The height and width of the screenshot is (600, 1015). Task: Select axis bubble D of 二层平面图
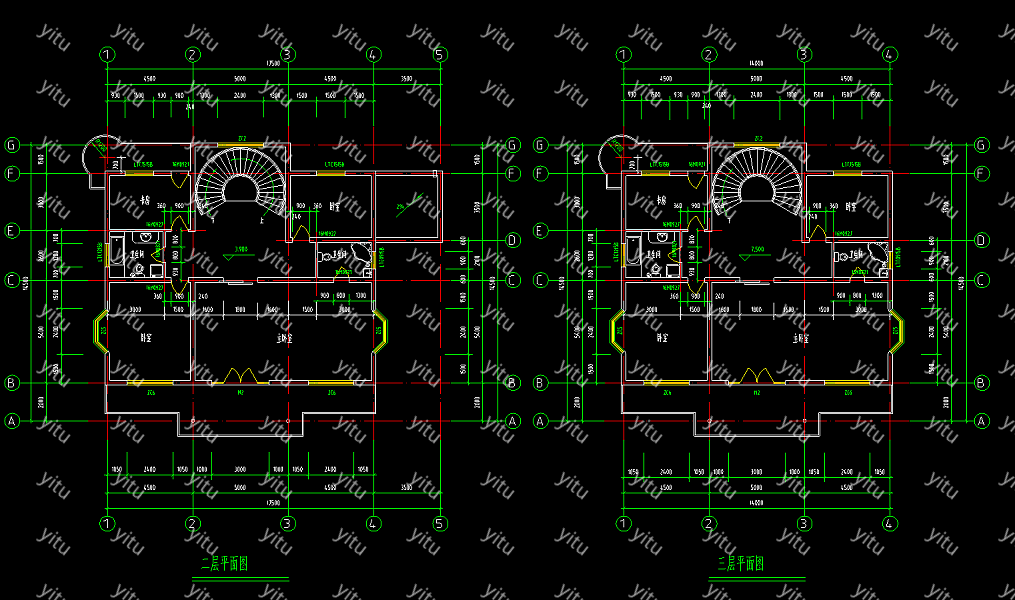click(x=513, y=241)
